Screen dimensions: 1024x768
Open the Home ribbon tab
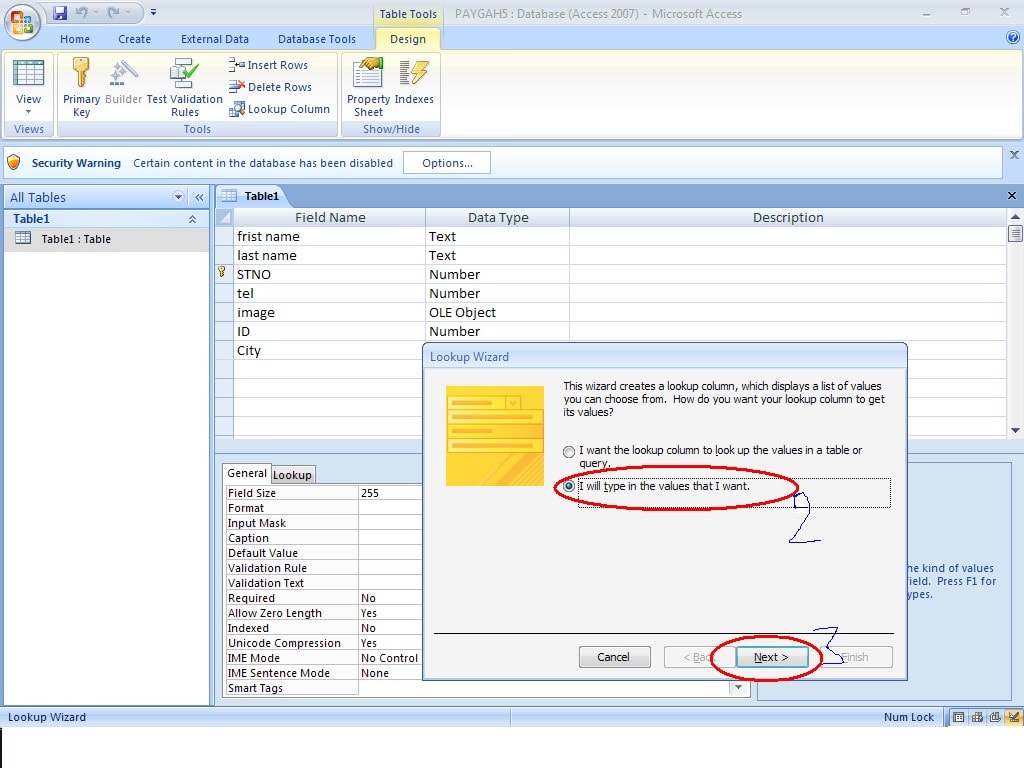click(x=75, y=39)
